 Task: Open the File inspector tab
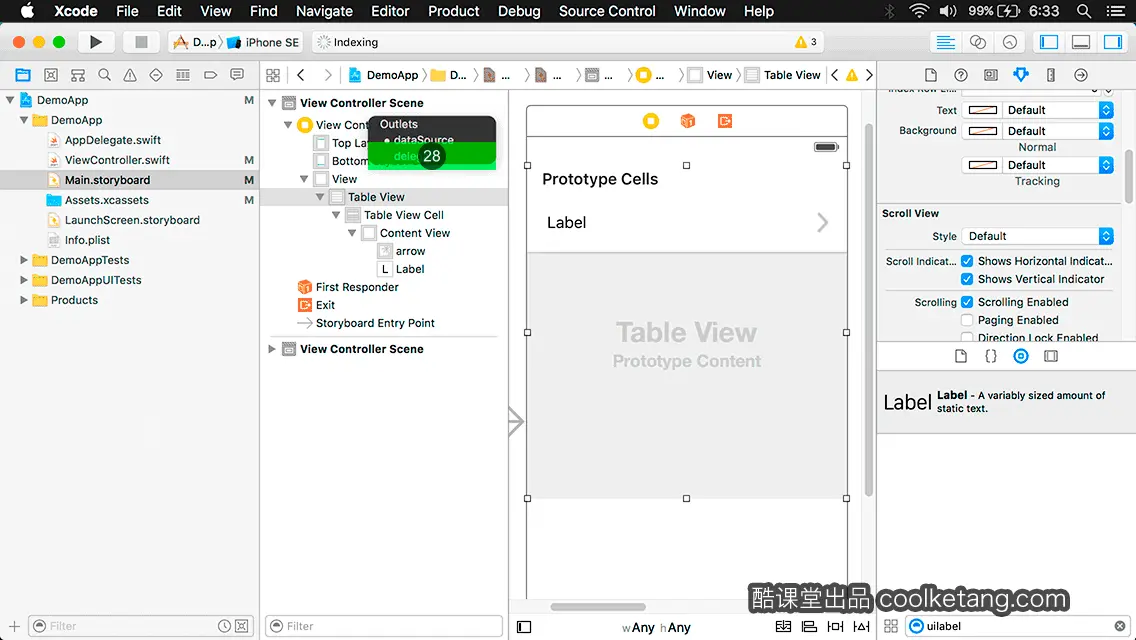(x=931, y=75)
